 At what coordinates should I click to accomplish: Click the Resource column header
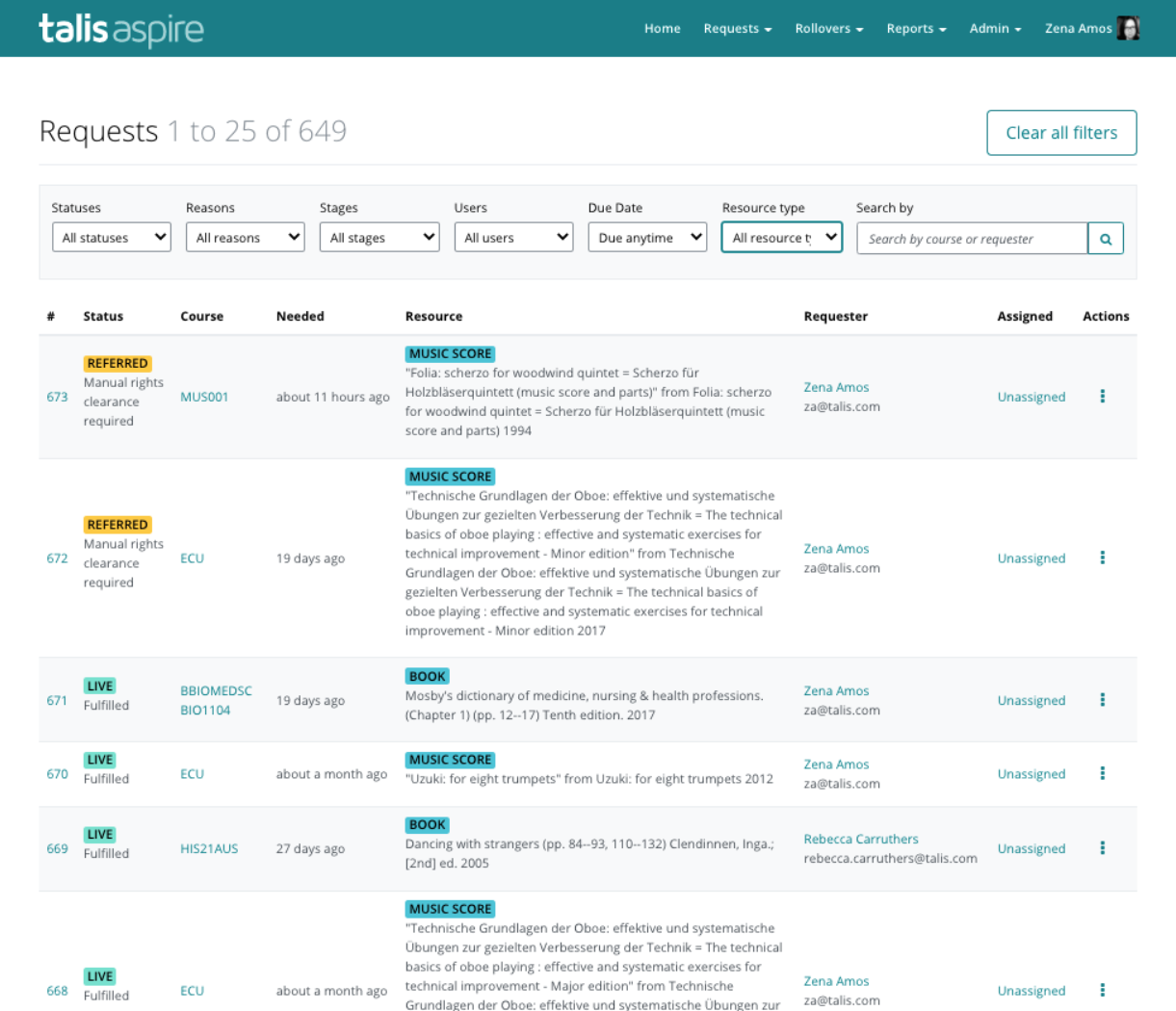point(433,316)
